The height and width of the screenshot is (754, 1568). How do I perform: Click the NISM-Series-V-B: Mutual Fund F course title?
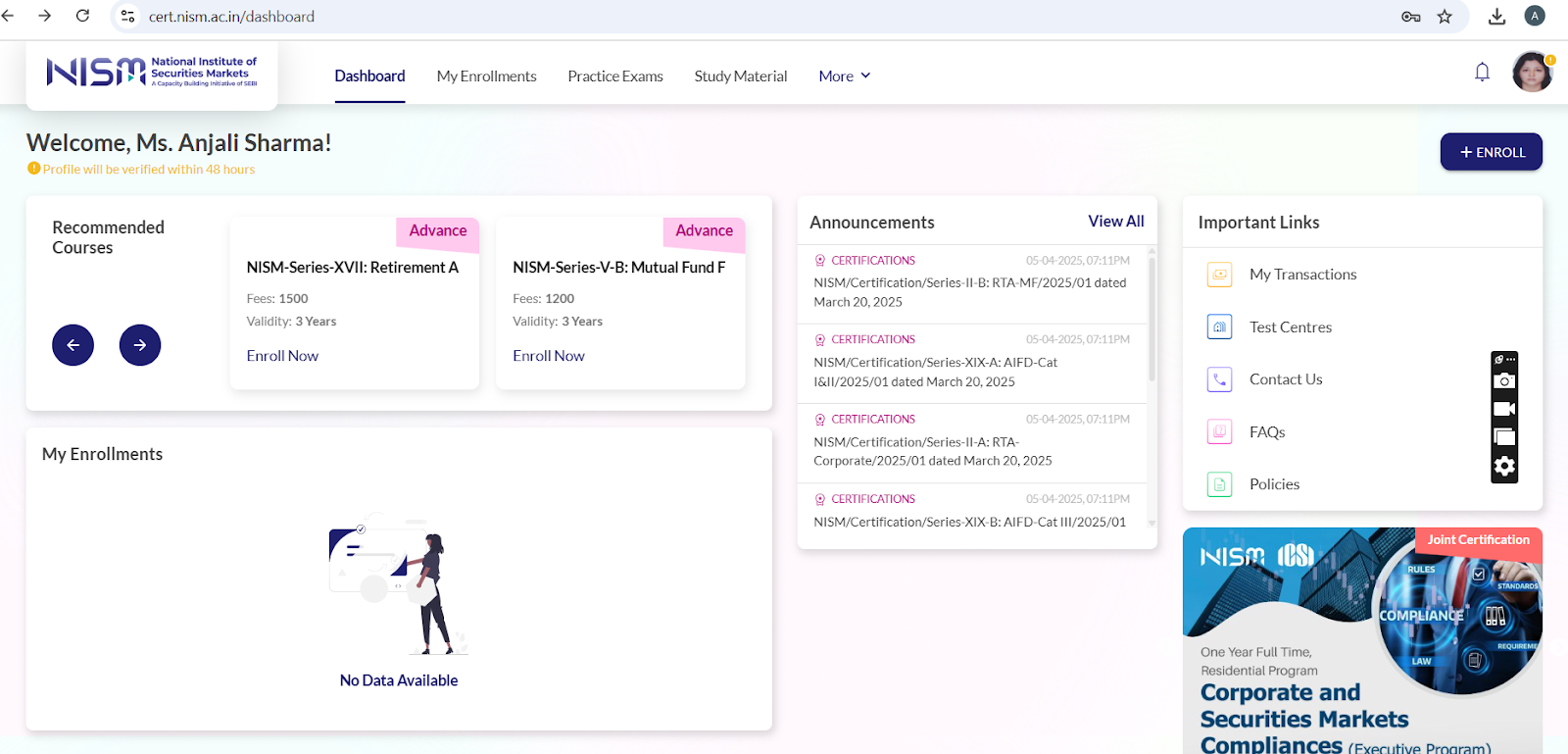tap(619, 268)
